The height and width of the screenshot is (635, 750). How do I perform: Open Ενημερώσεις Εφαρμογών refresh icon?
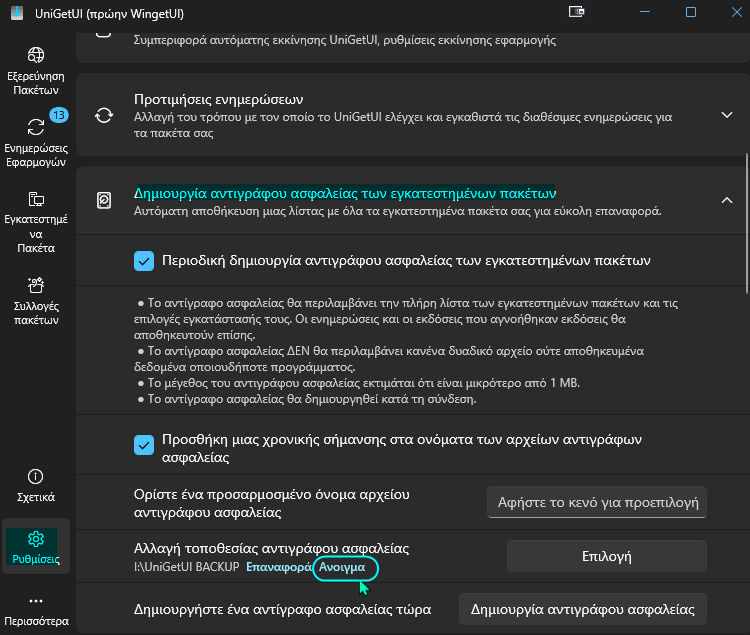tap(36, 127)
